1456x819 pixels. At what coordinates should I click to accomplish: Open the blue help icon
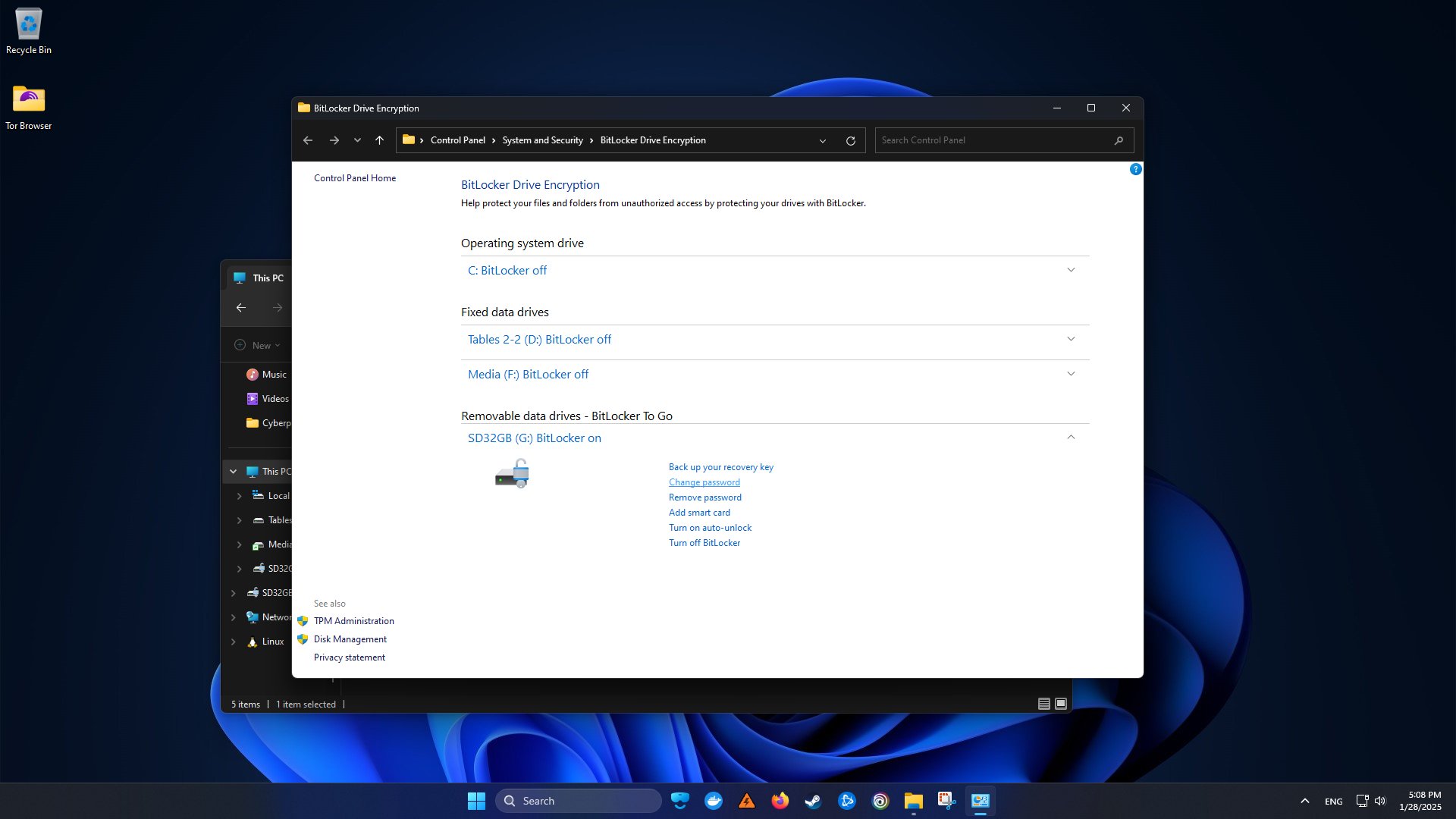pyautogui.click(x=1135, y=169)
